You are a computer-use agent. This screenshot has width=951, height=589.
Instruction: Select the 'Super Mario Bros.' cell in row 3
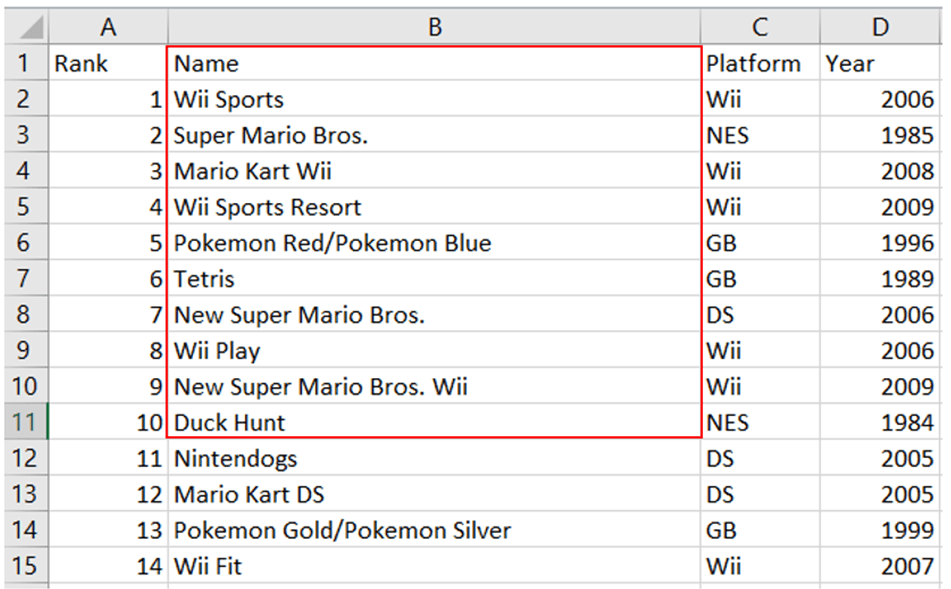click(434, 135)
